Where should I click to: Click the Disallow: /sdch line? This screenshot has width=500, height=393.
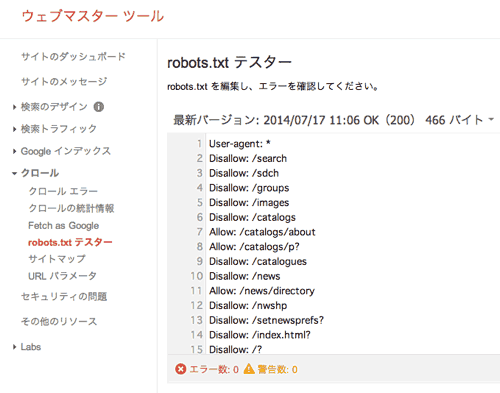tap(244, 173)
